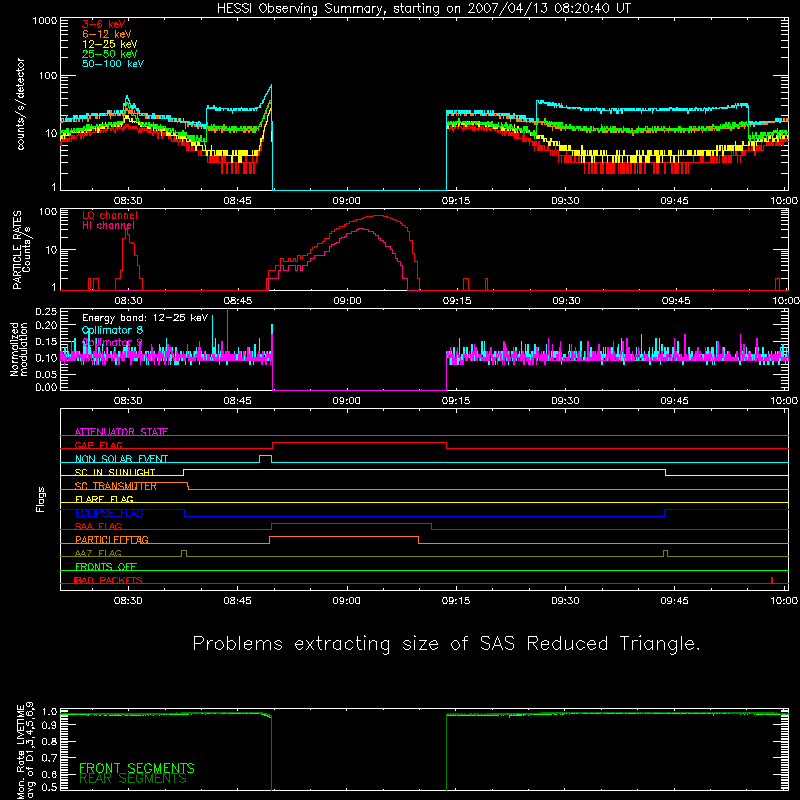Click the 1000 tick on the counts axis
This screenshot has height=800, width=800.
tap(45, 21)
